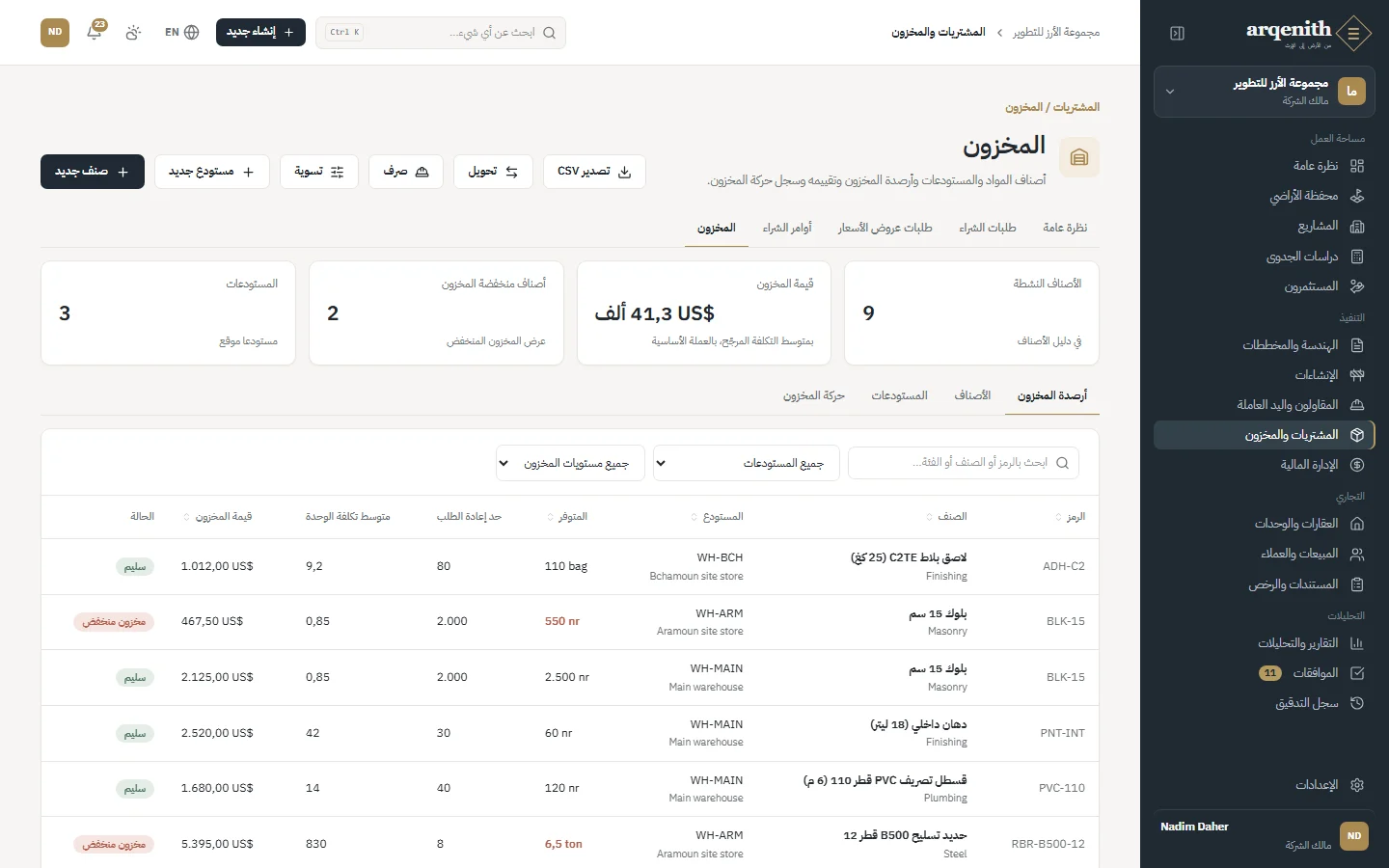Open the ND user avatar menu
The image size is (1389, 868).
(55, 32)
